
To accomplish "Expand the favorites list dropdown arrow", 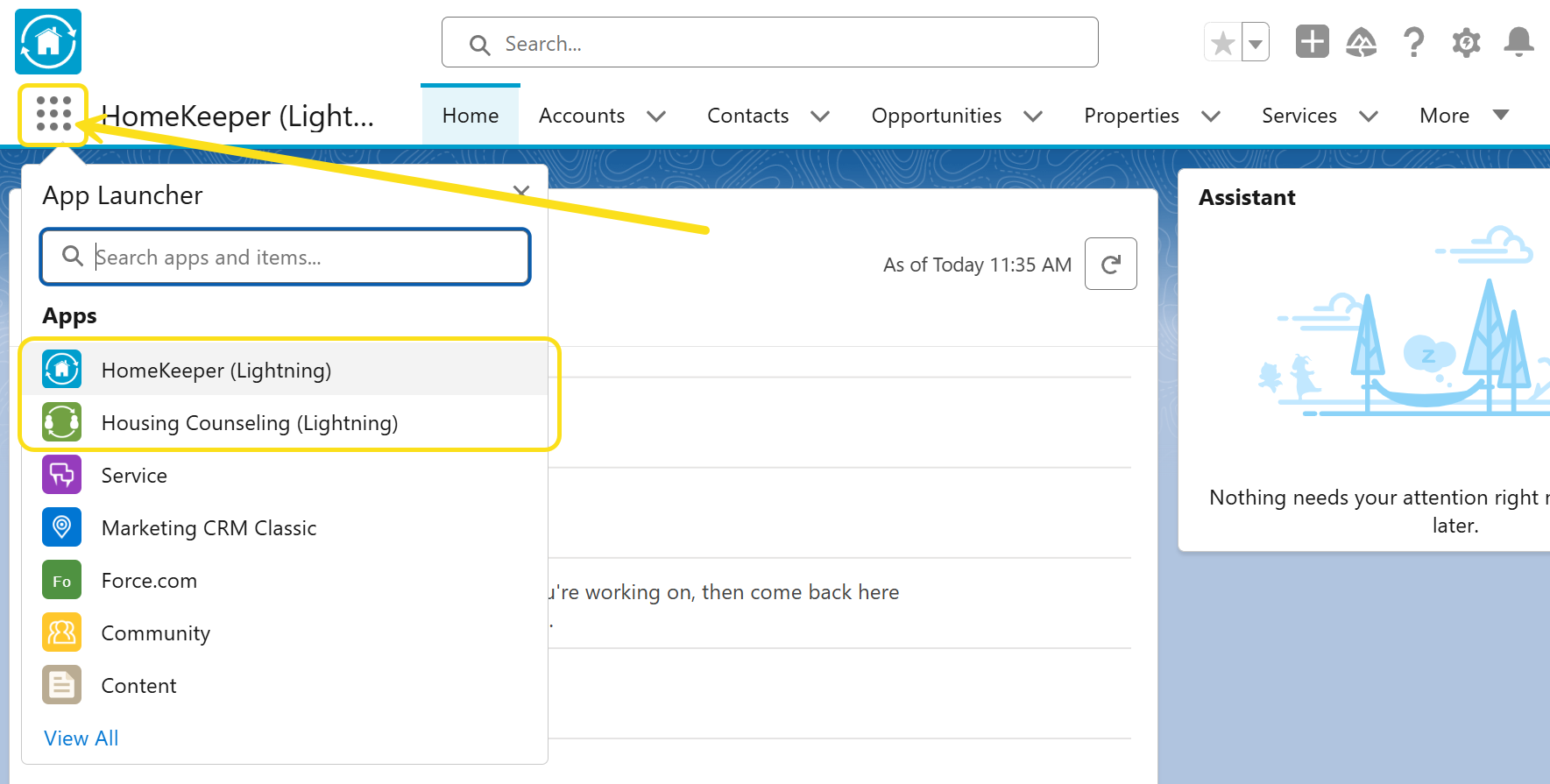I will pos(1256,43).
